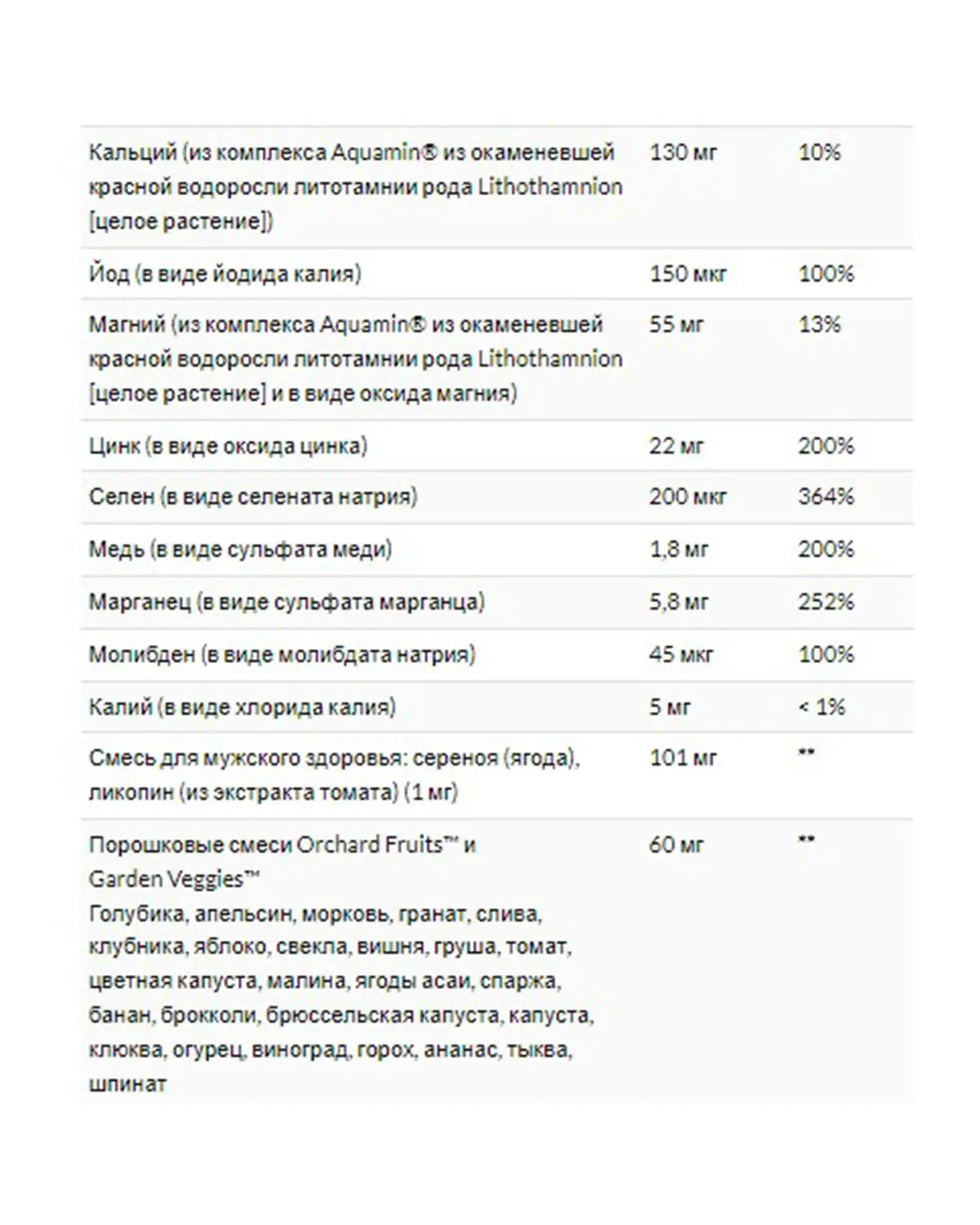Click the Медь (в виде сульфата меди) row
The image size is (980, 1225).
tap(497, 550)
